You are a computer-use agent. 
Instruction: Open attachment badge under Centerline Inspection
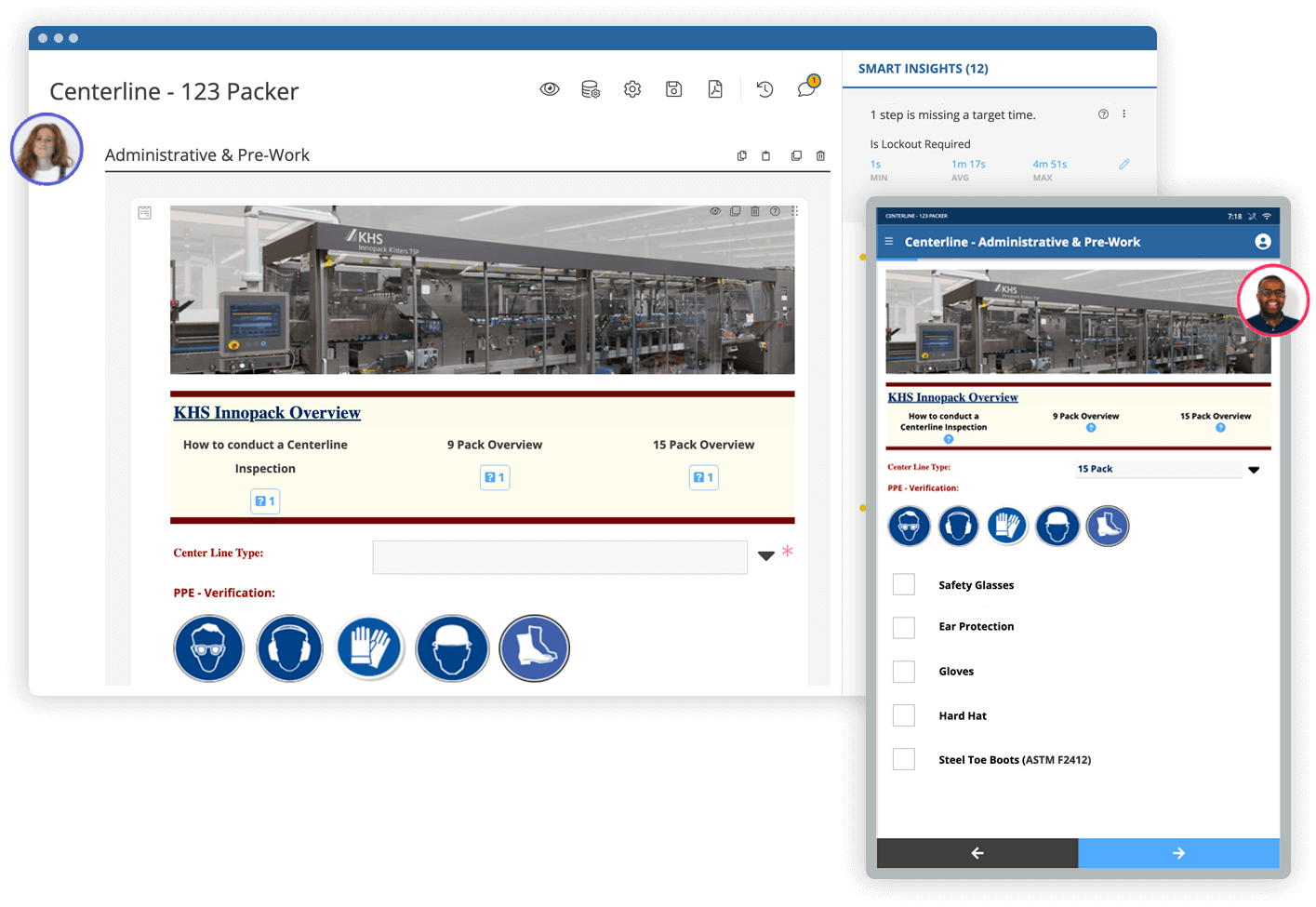[x=265, y=501]
